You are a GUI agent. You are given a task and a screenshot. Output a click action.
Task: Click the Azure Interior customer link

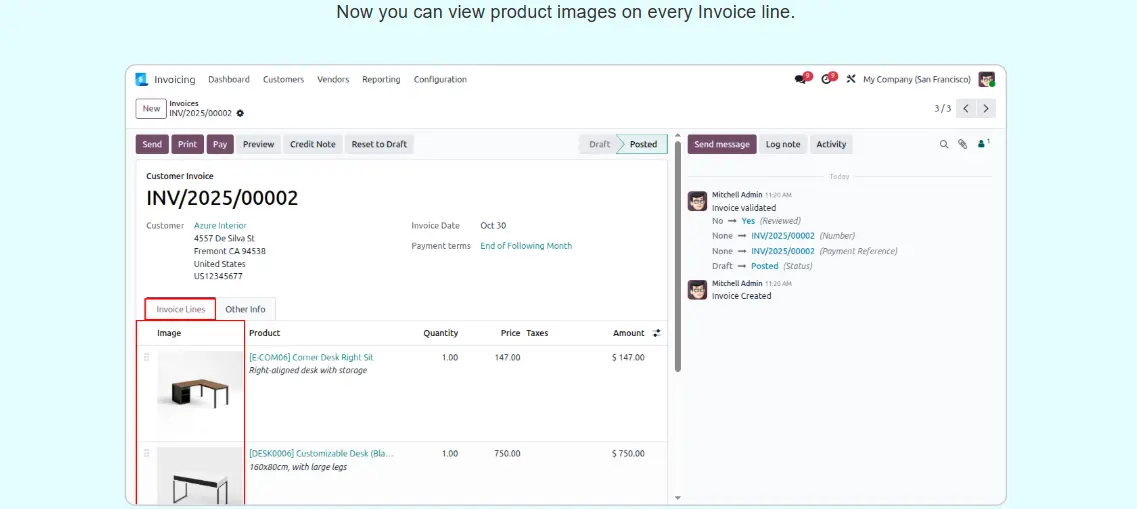tap(220, 226)
